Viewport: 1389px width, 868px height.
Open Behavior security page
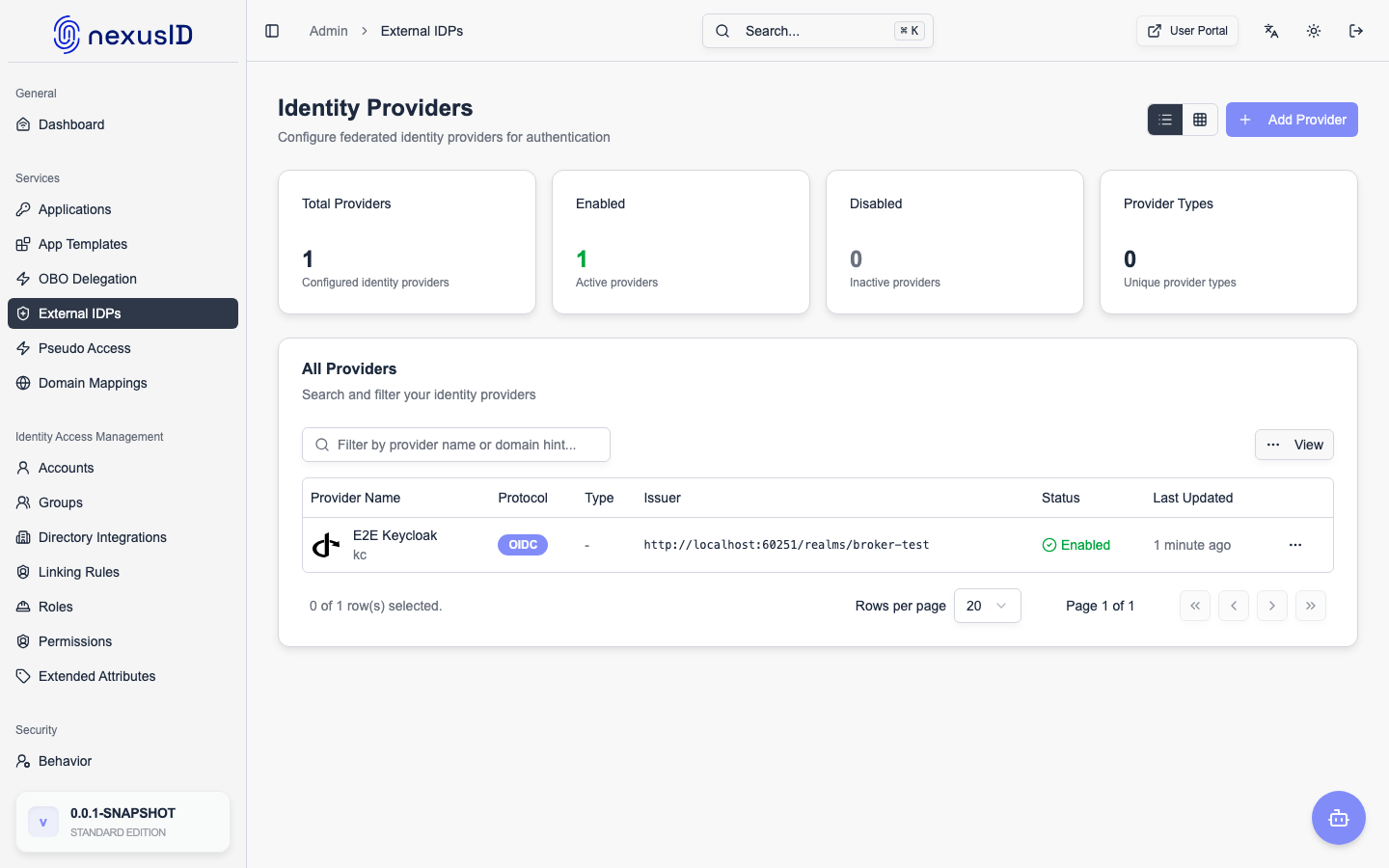tap(123, 761)
